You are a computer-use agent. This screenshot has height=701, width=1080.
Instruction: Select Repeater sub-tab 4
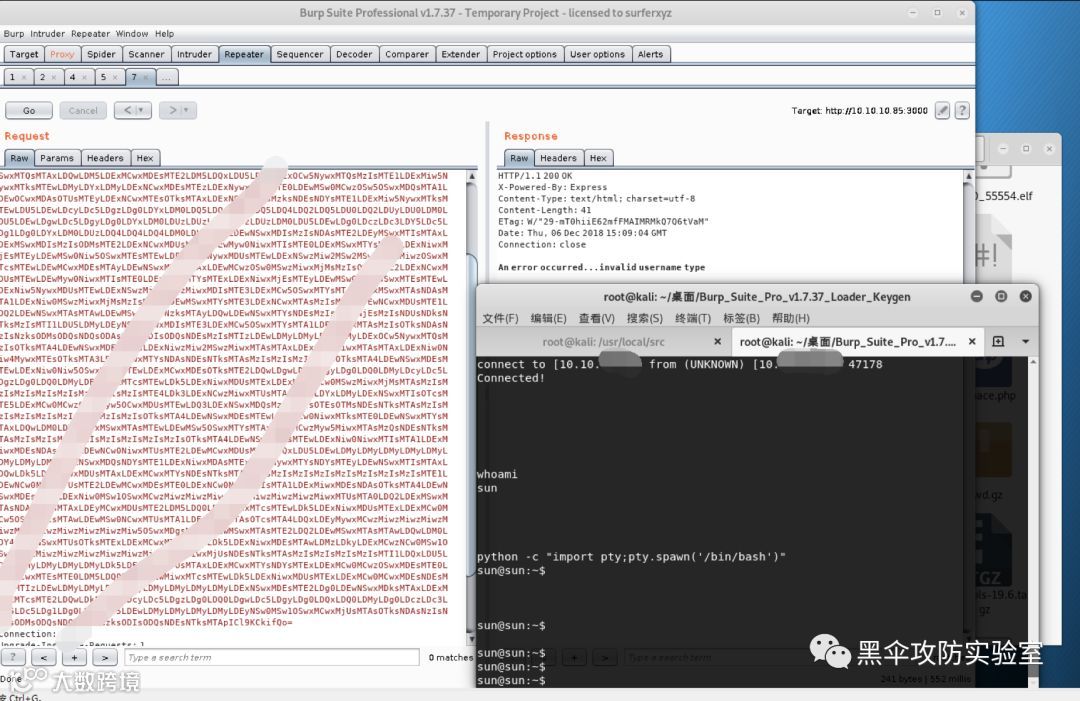(72, 77)
